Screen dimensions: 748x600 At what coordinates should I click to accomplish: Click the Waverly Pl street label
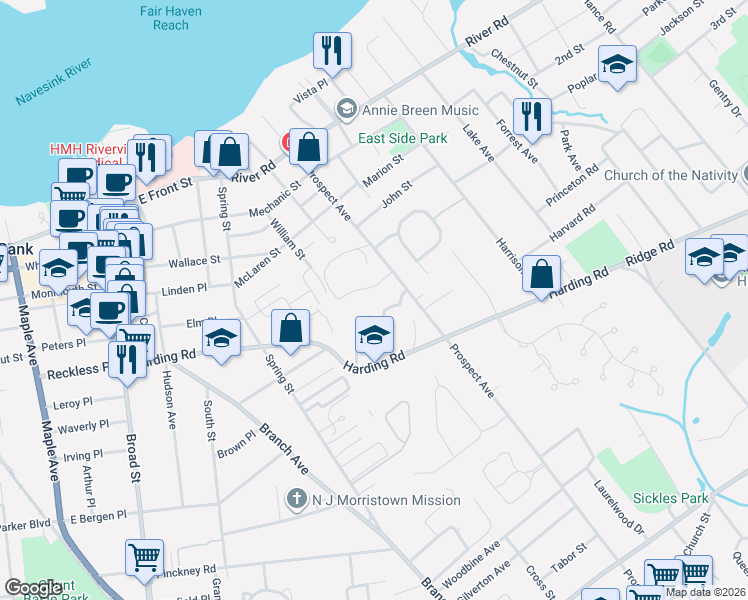click(x=83, y=426)
